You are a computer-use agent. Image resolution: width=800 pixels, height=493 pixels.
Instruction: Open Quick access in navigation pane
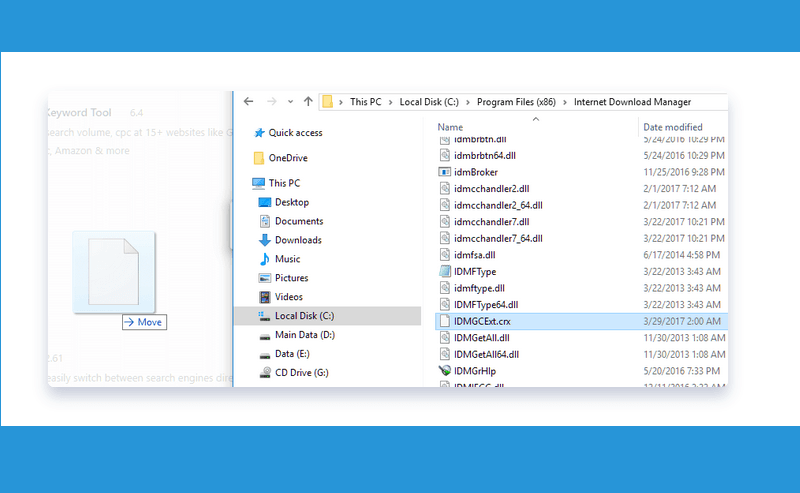(295, 133)
